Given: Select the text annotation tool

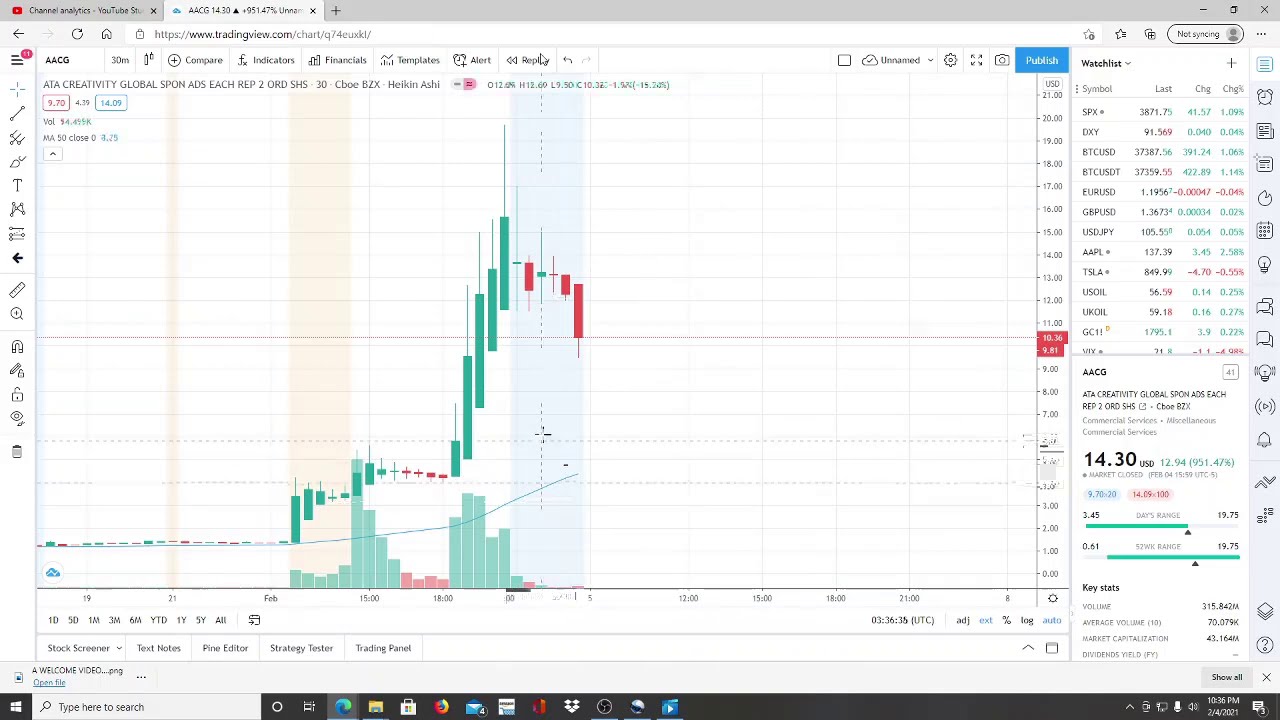Looking at the screenshot, I should tap(17, 185).
